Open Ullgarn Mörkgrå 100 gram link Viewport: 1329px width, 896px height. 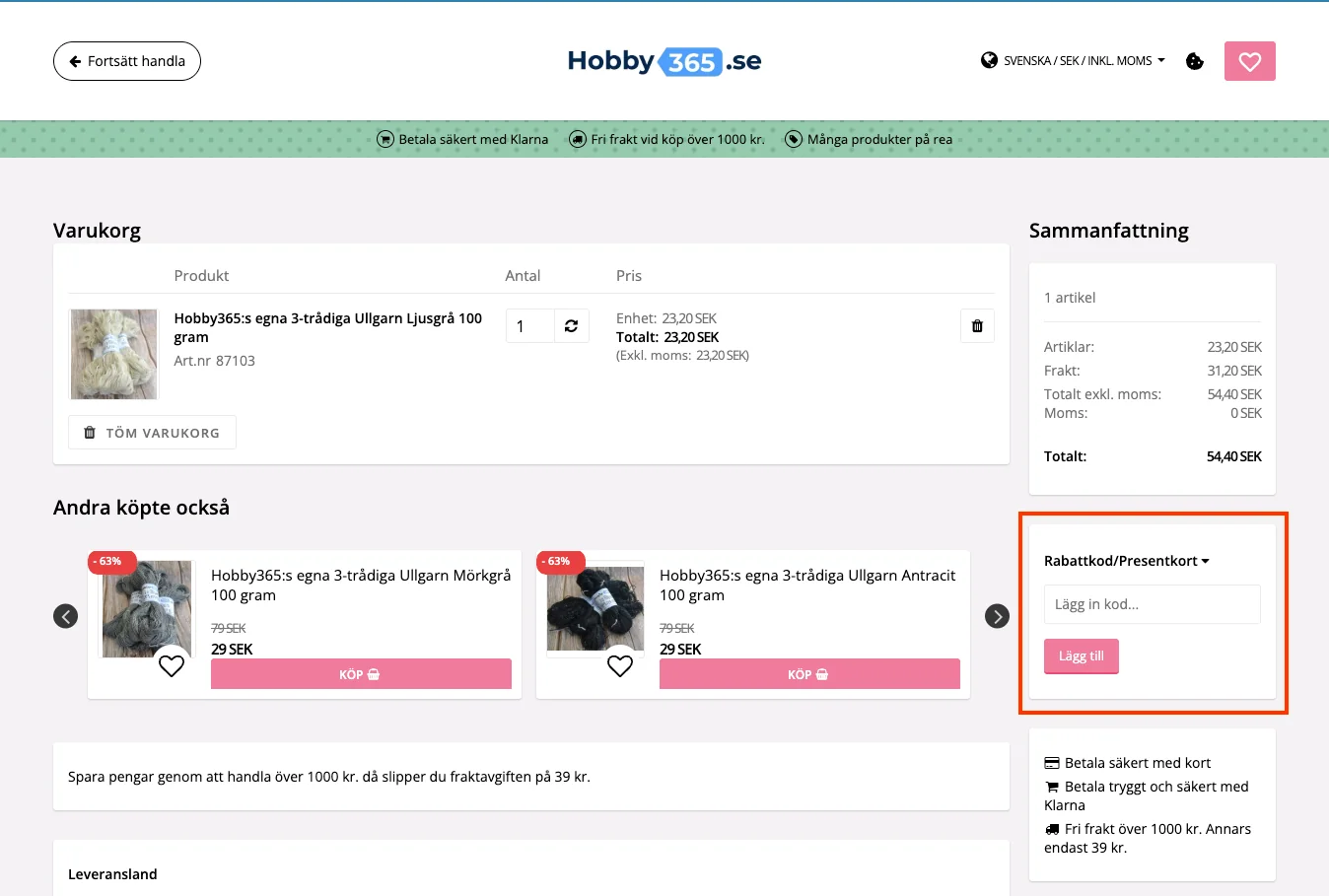pos(361,586)
